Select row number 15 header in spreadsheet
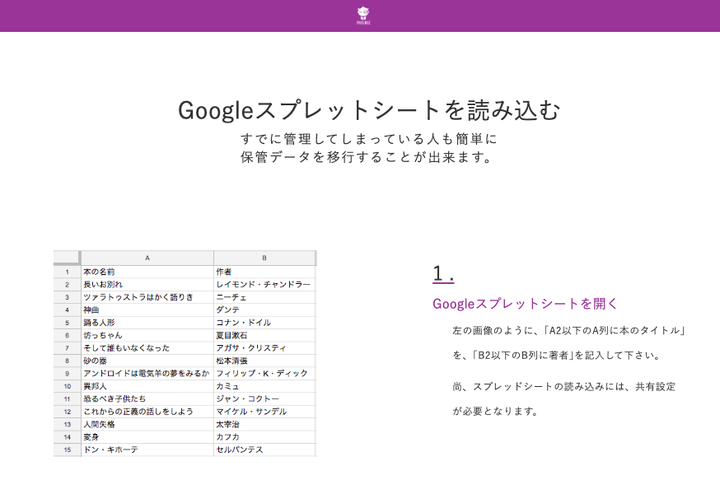 pos(67,450)
